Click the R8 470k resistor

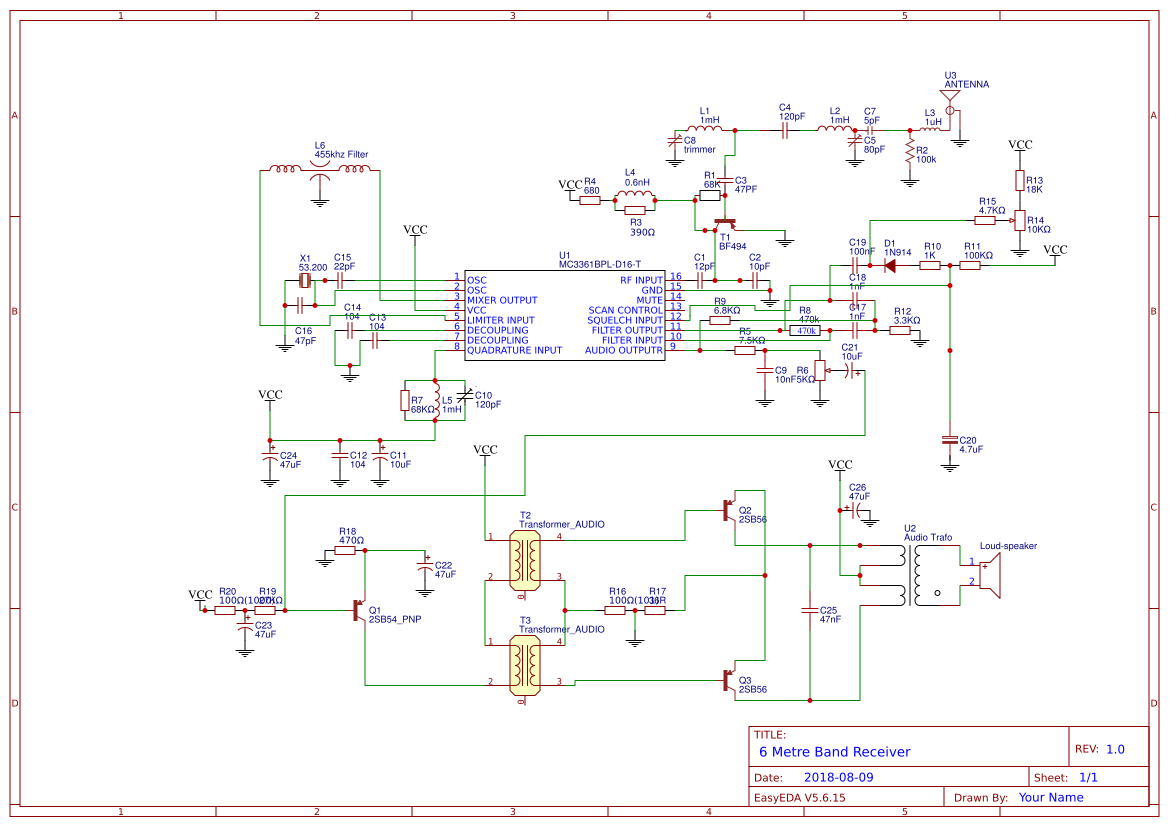coord(804,330)
